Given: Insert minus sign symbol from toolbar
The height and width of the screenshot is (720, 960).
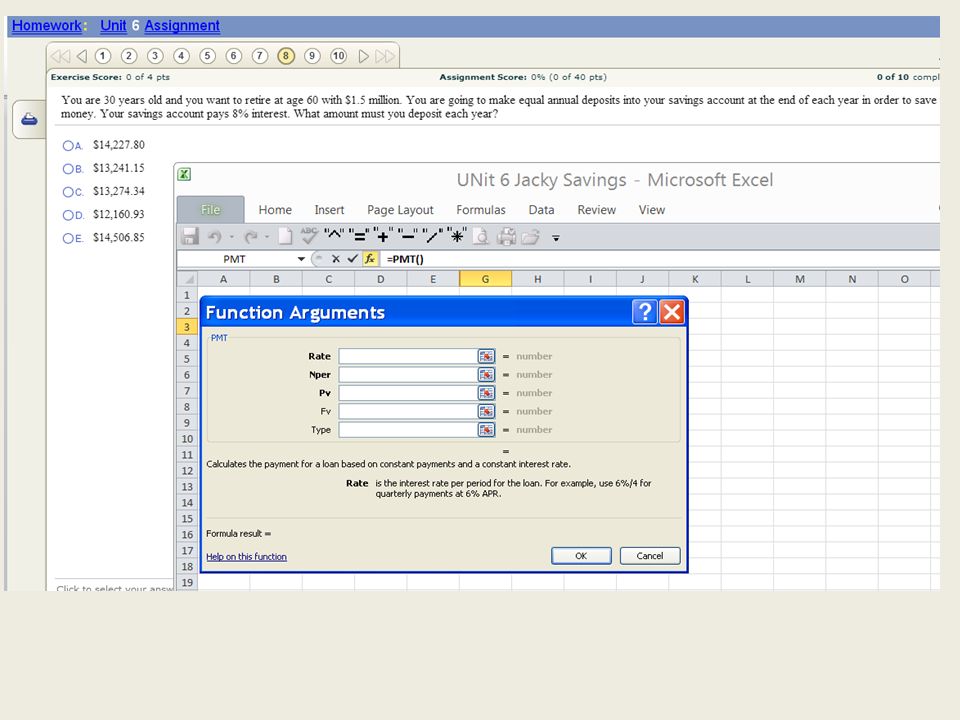Looking at the screenshot, I should coord(407,236).
